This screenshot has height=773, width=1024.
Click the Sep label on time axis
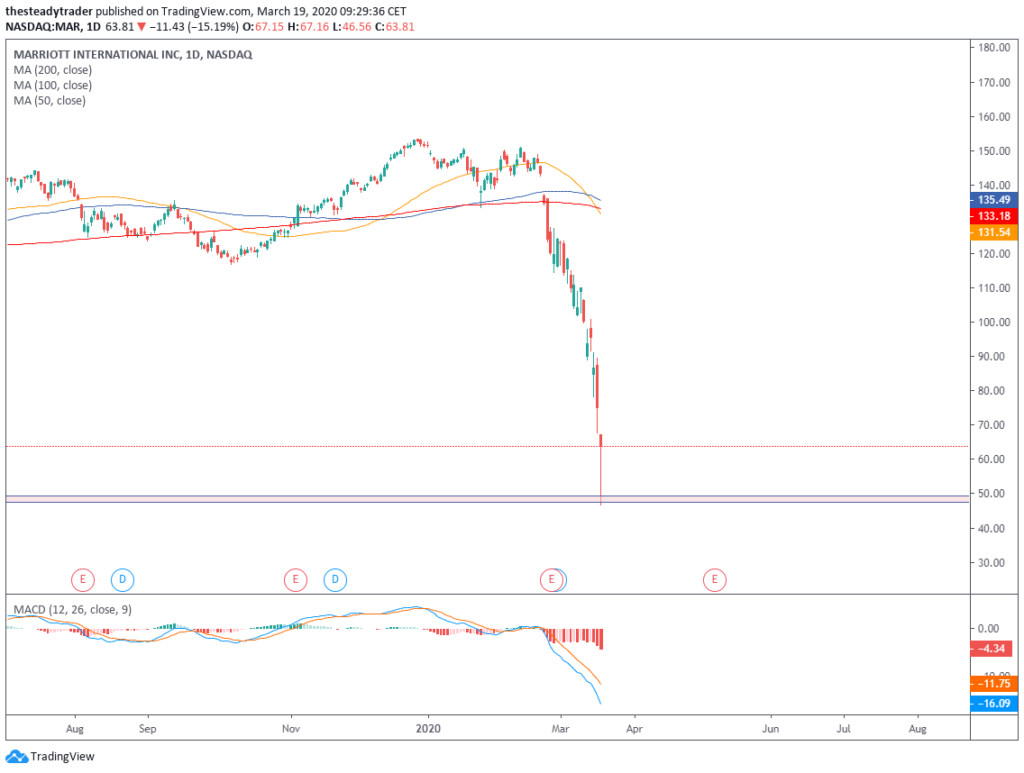[x=148, y=729]
